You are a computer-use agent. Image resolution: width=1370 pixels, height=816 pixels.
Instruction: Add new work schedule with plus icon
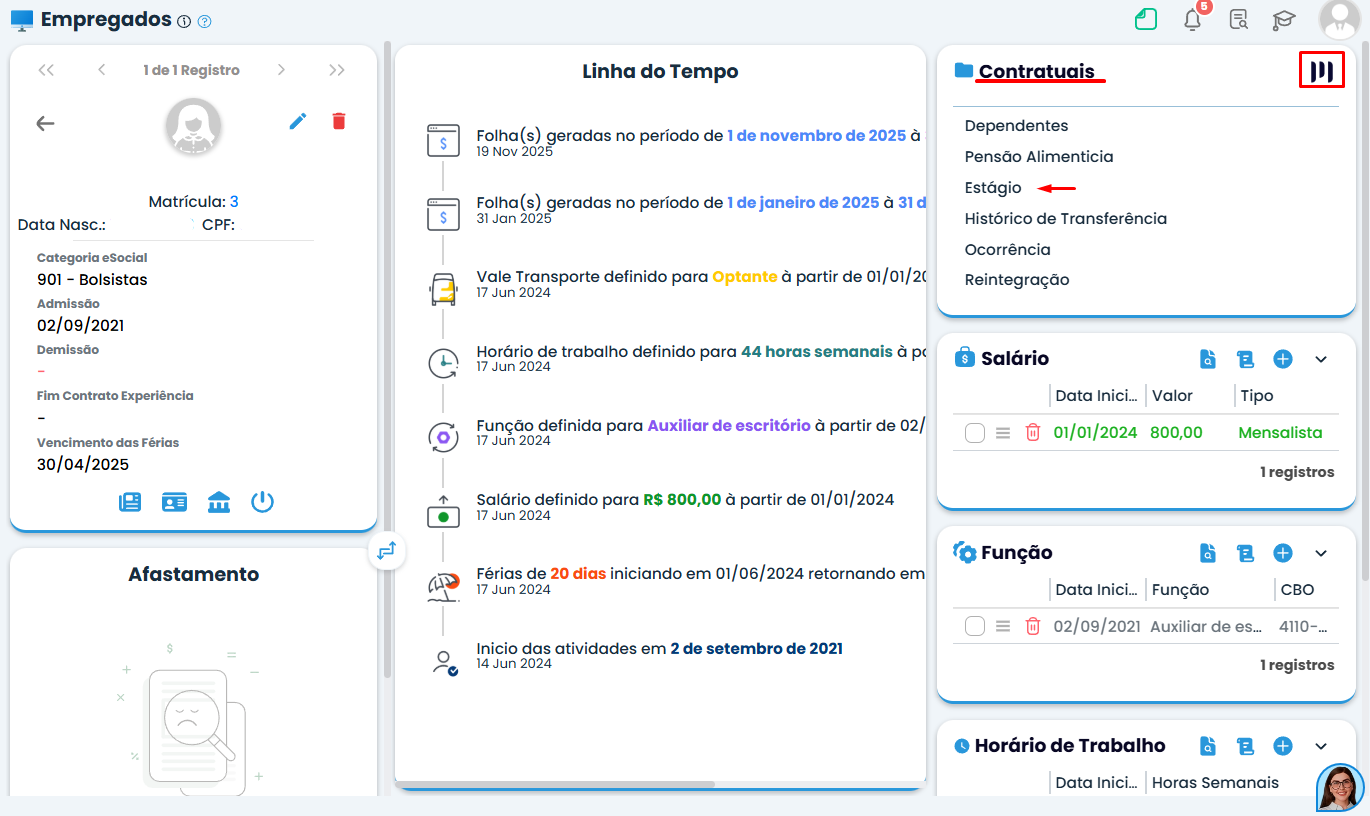click(x=1283, y=746)
